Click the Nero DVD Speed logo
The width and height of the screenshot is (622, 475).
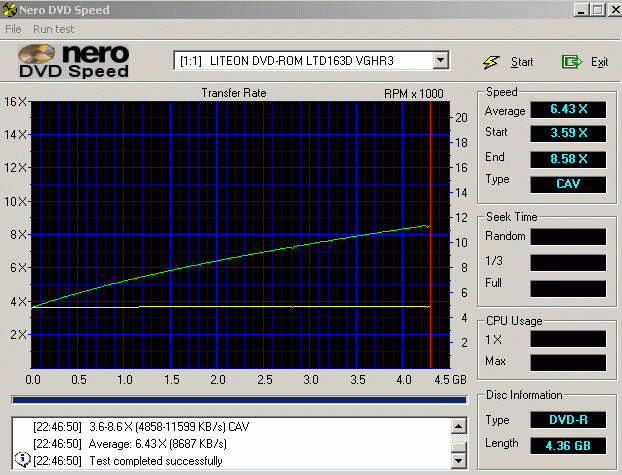coord(74,61)
